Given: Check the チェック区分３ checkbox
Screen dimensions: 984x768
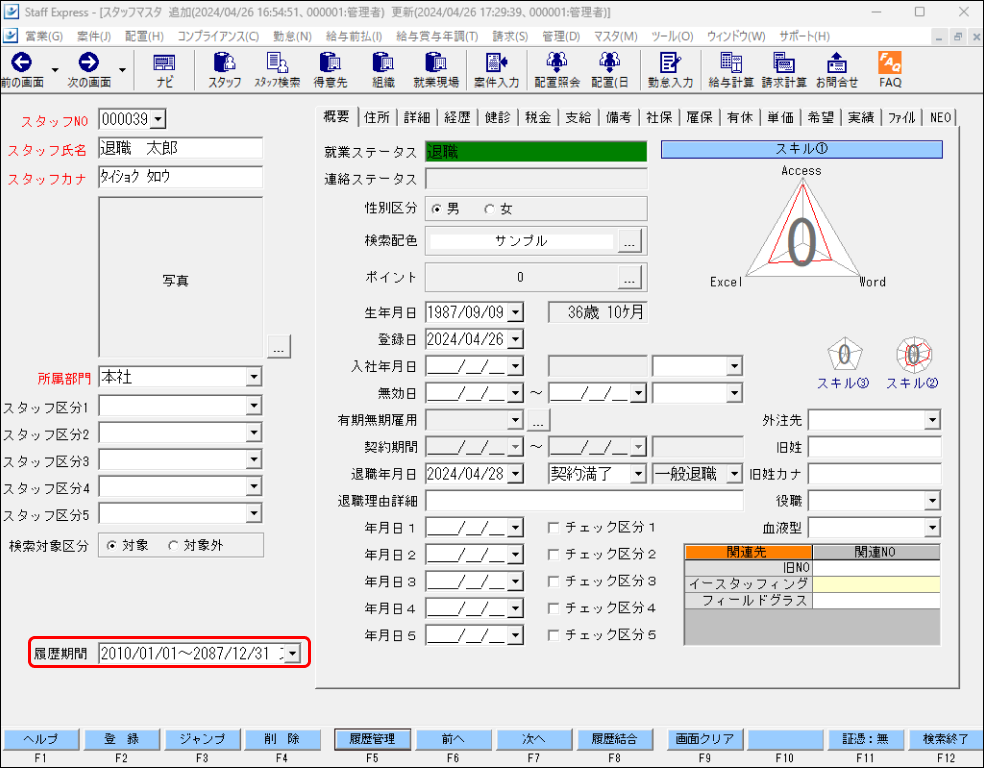Looking at the screenshot, I should [553, 582].
